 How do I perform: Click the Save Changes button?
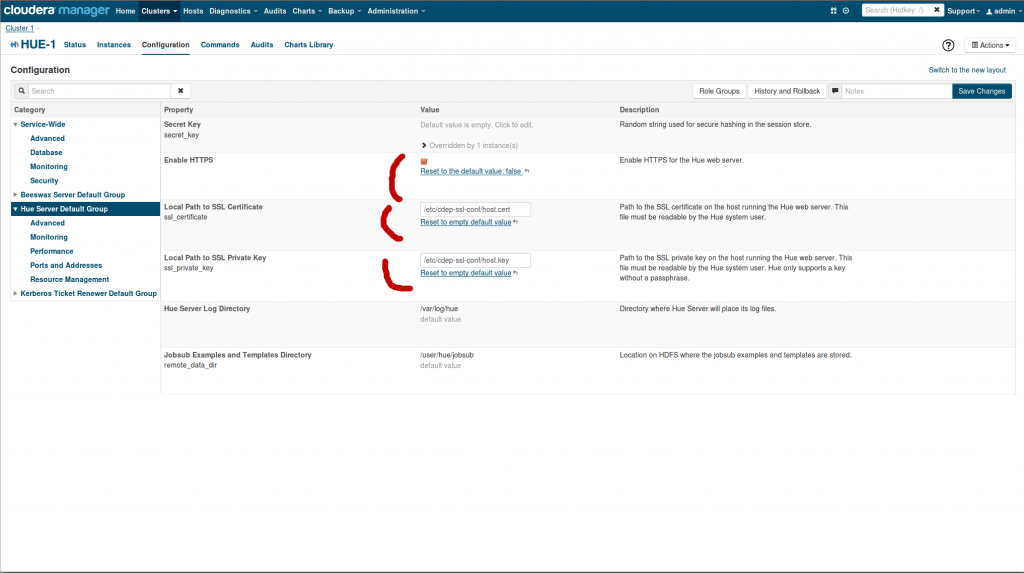coord(982,91)
